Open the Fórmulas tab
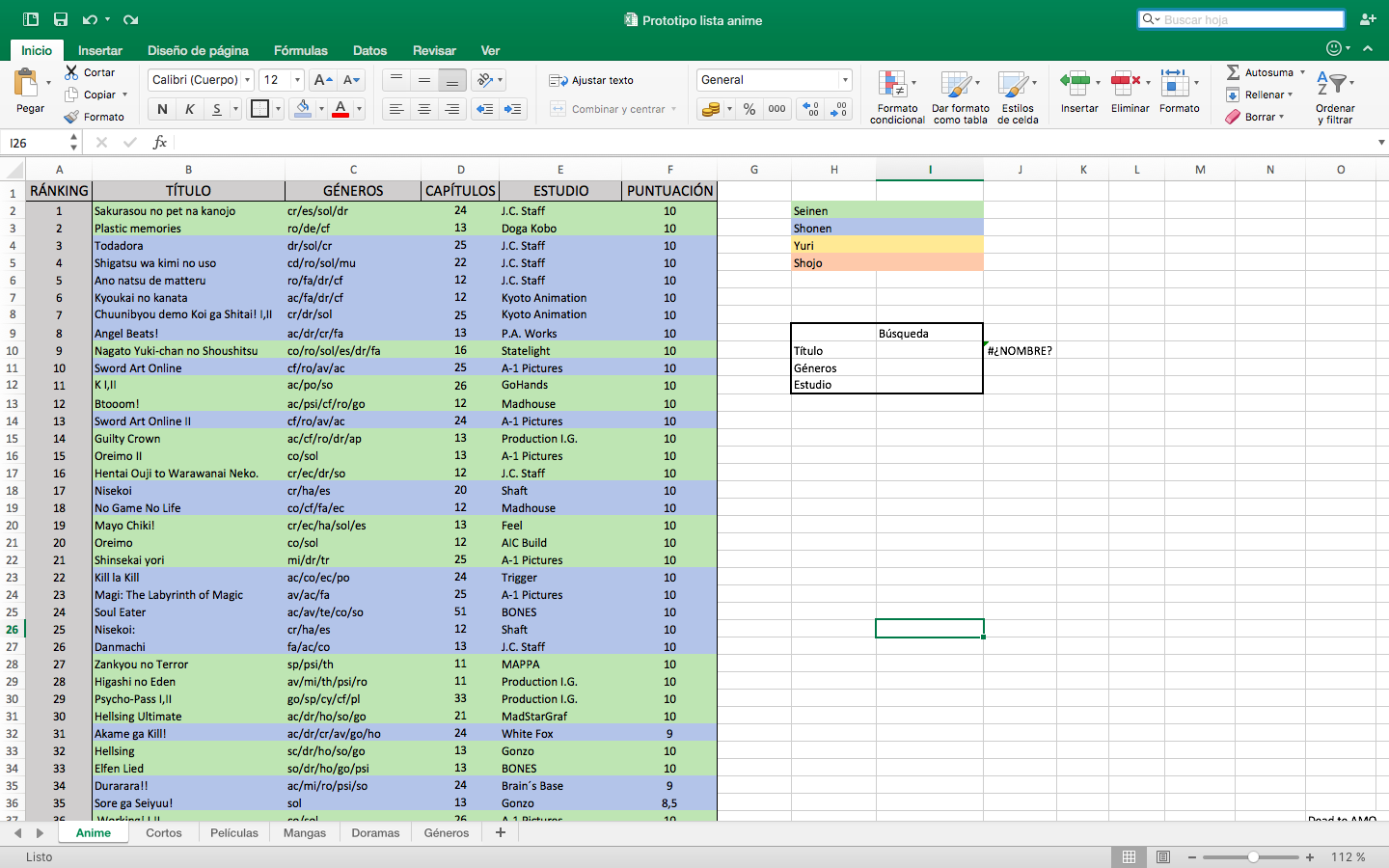Image resolution: width=1389 pixels, height=868 pixels. click(x=301, y=50)
